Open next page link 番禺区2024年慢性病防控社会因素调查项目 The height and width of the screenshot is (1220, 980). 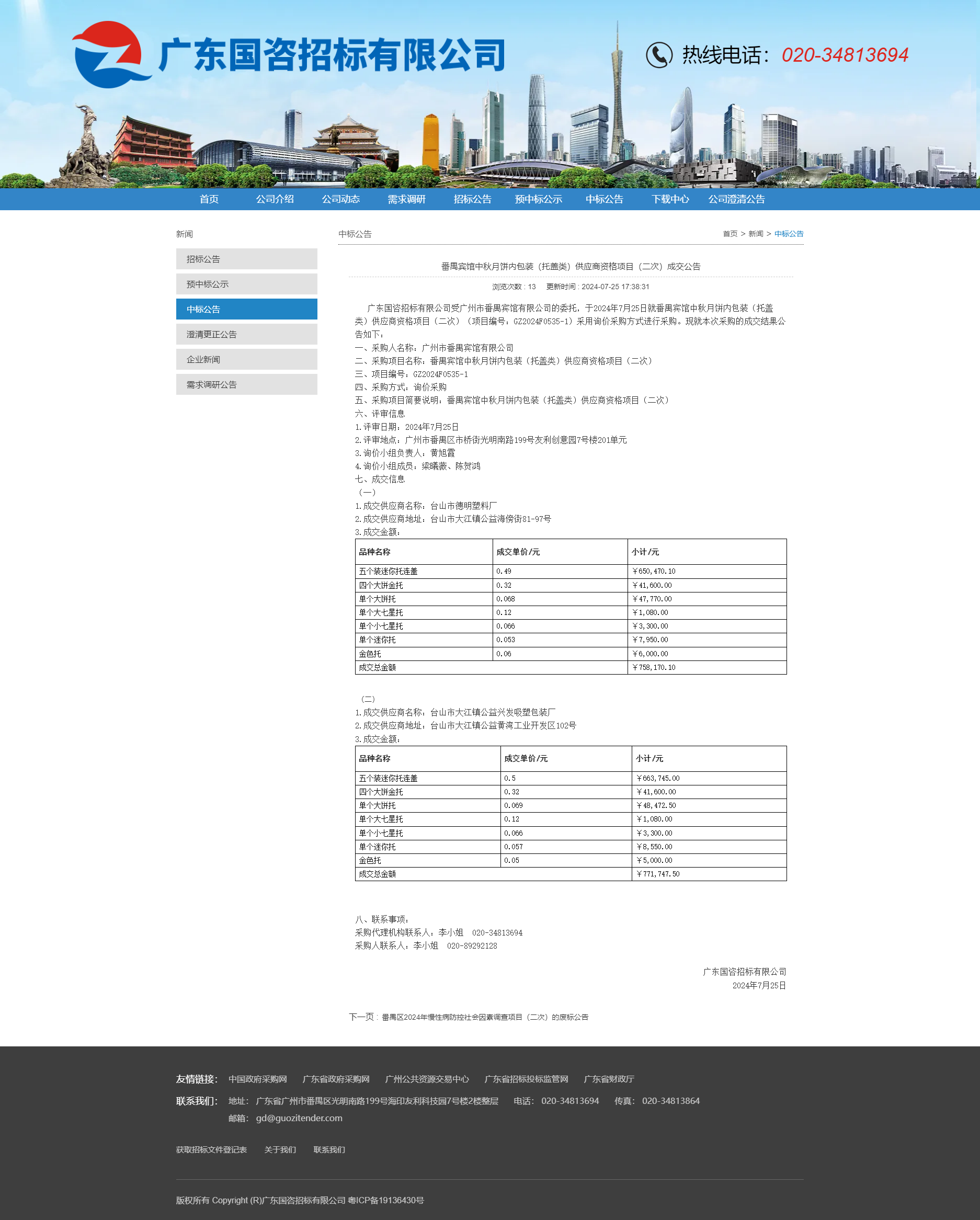485,1017
